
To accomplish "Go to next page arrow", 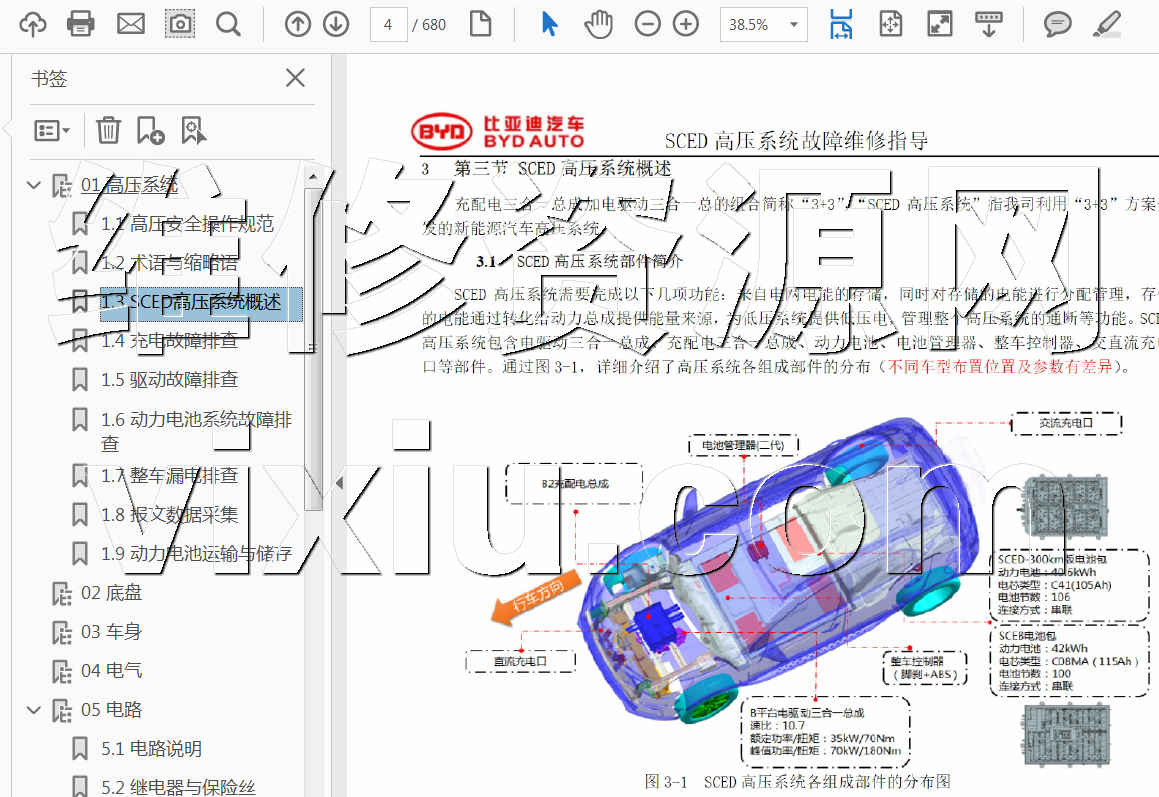I will [336, 24].
